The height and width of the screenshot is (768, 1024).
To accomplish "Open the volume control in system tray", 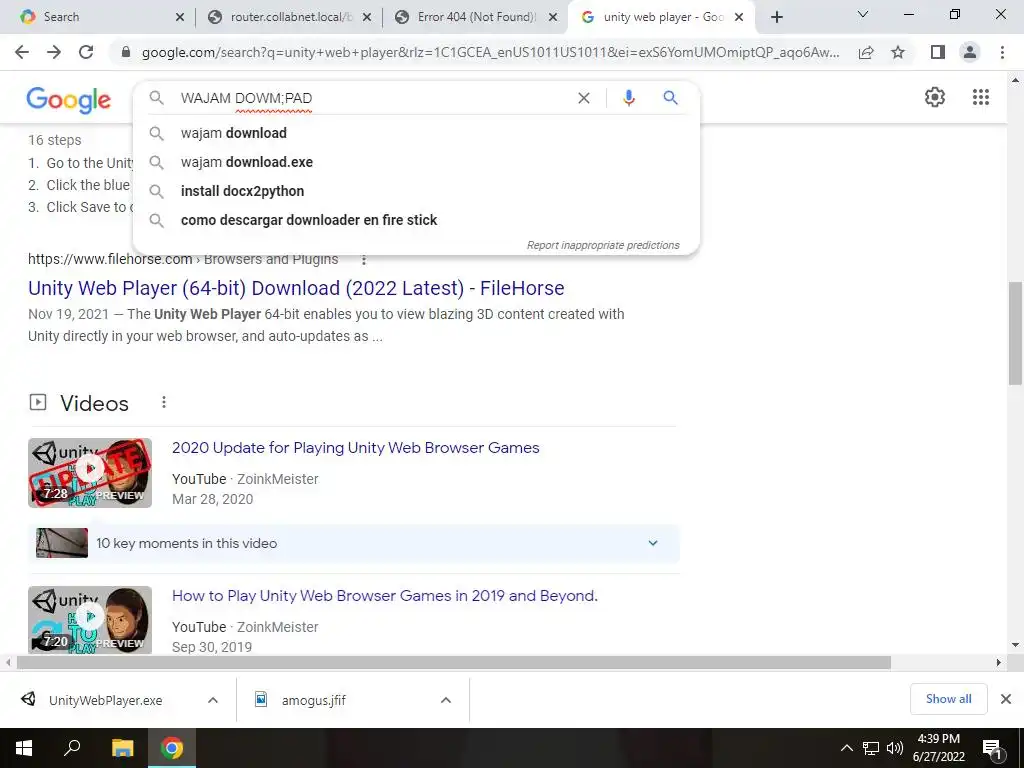I will coord(895,748).
